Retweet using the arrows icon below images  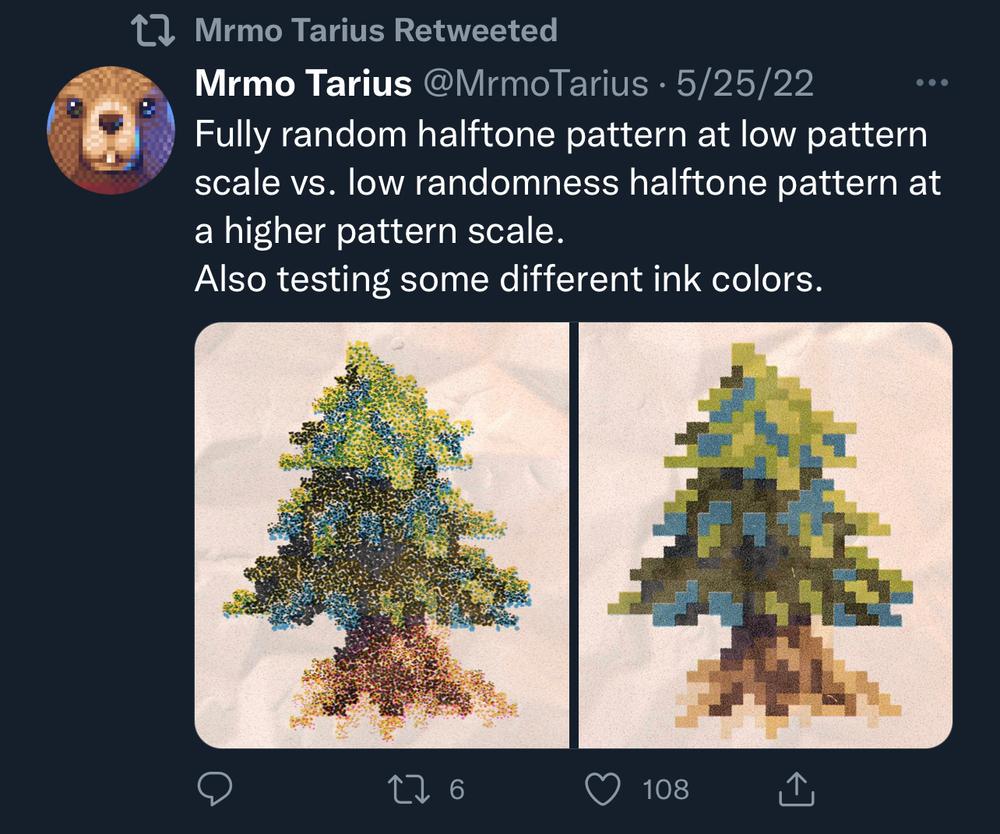(409, 789)
